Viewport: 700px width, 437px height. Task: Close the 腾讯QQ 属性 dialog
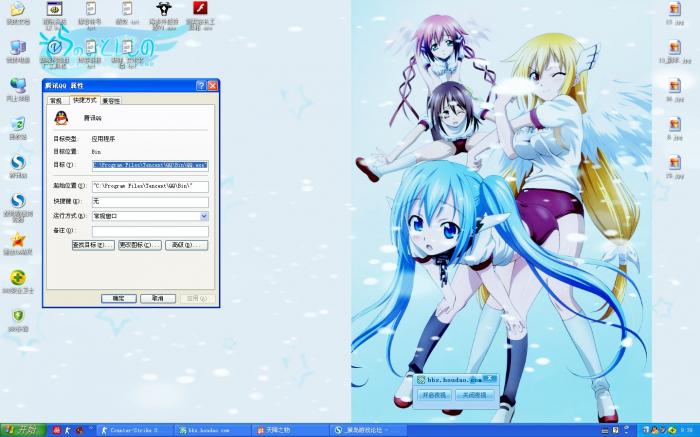213,86
